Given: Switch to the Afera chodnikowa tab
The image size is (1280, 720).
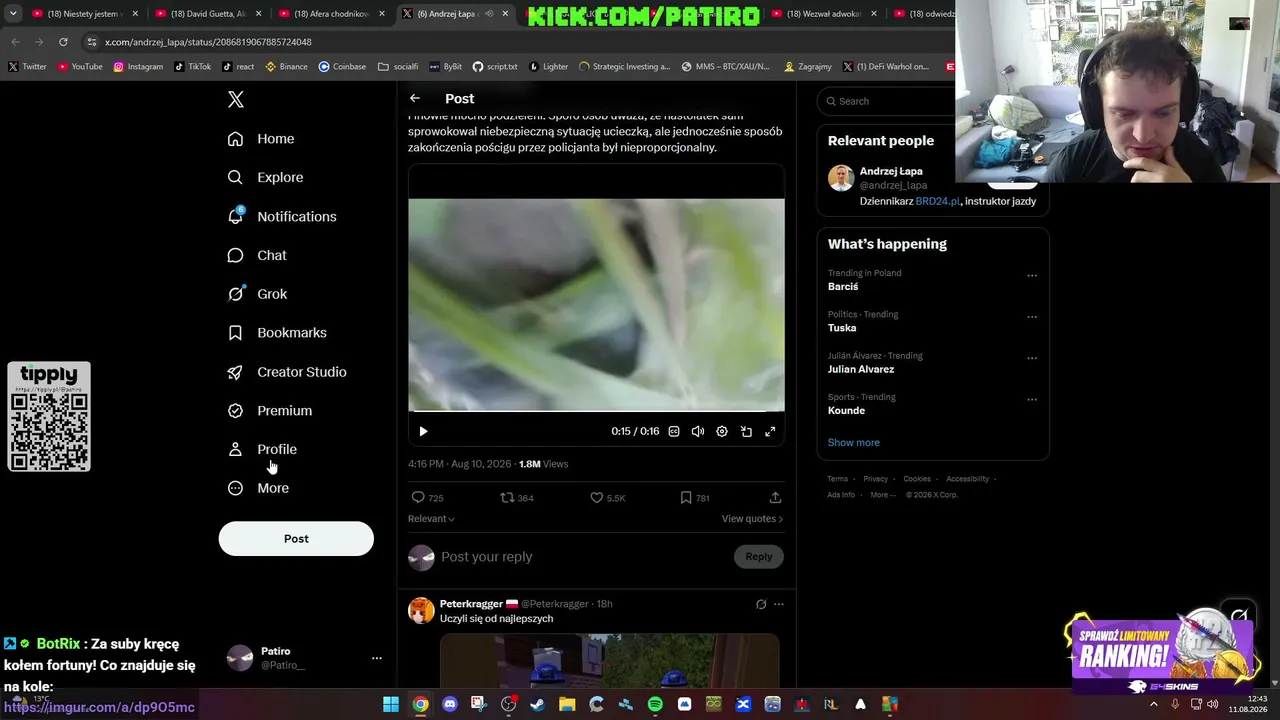Looking at the screenshot, I should (330, 14).
